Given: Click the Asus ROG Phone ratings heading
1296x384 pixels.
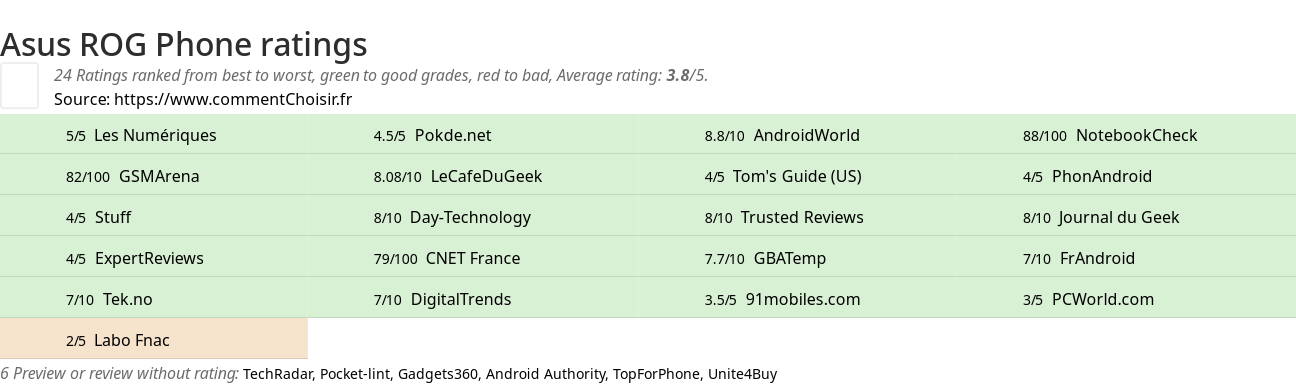Looking at the screenshot, I should (x=184, y=44).
